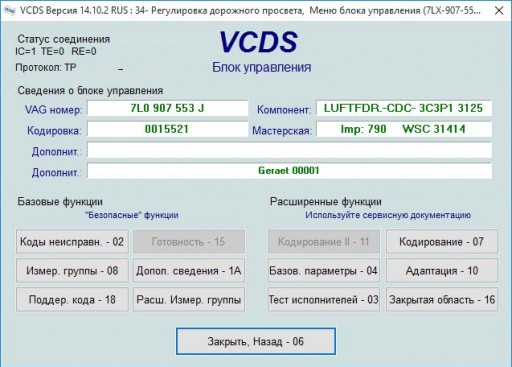Click "Статус соединения" label

(x=64, y=39)
